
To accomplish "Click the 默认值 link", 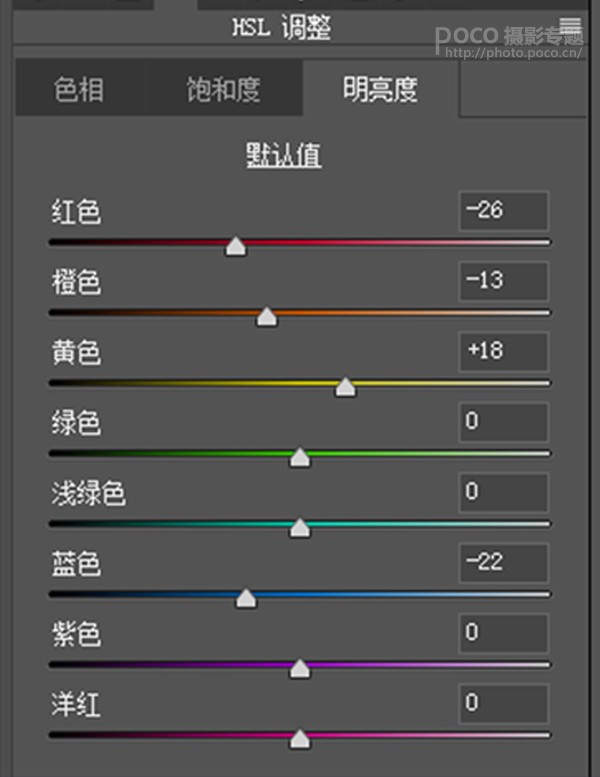I will pyautogui.click(x=284, y=156).
